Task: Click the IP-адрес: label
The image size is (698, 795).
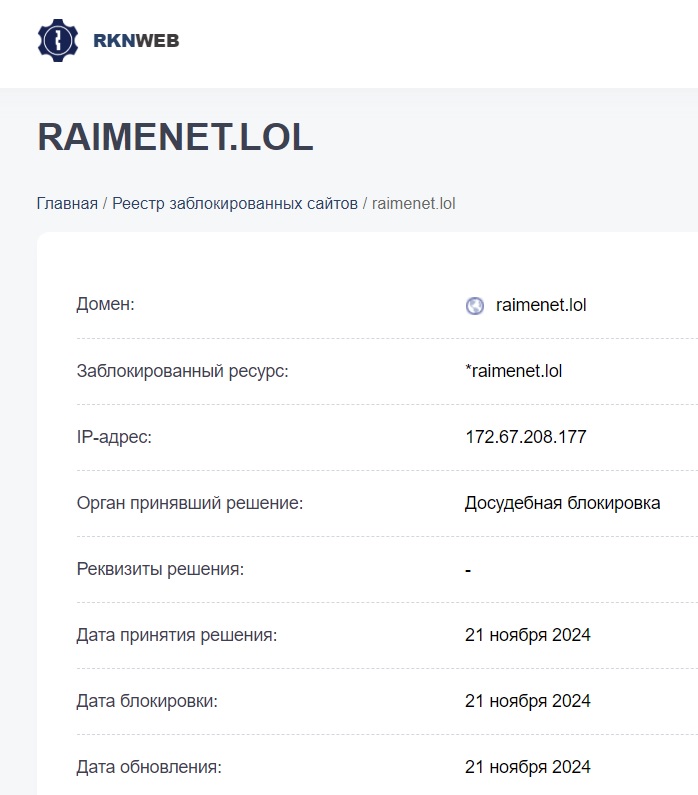Action: [x=114, y=437]
